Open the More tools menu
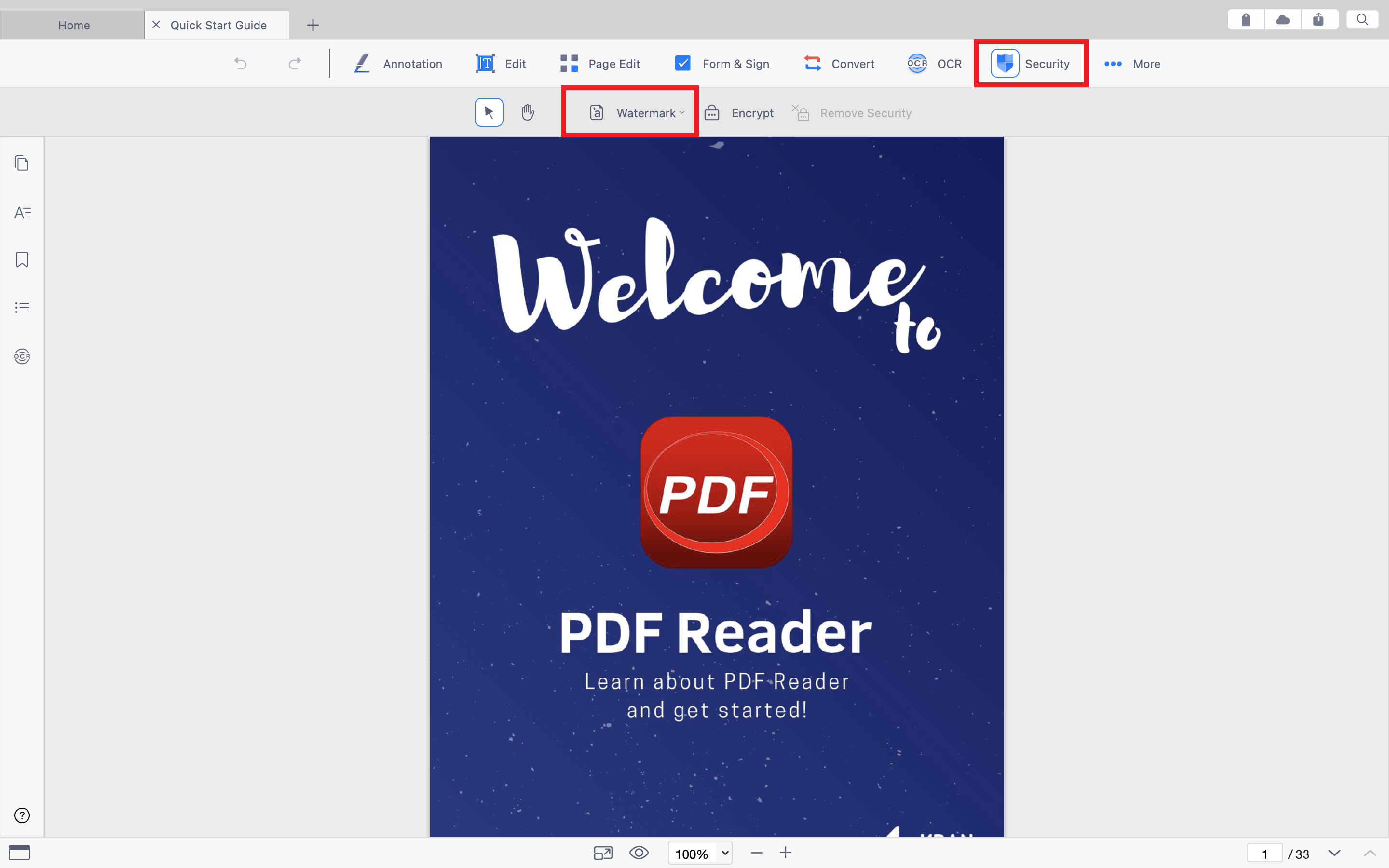The image size is (1389, 868). tap(1132, 63)
